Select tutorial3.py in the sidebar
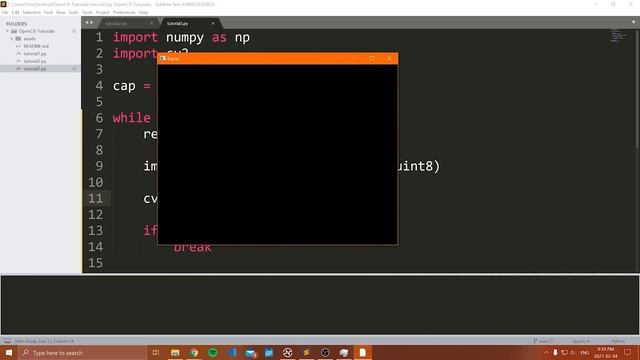The width and height of the screenshot is (640, 360). (35, 69)
